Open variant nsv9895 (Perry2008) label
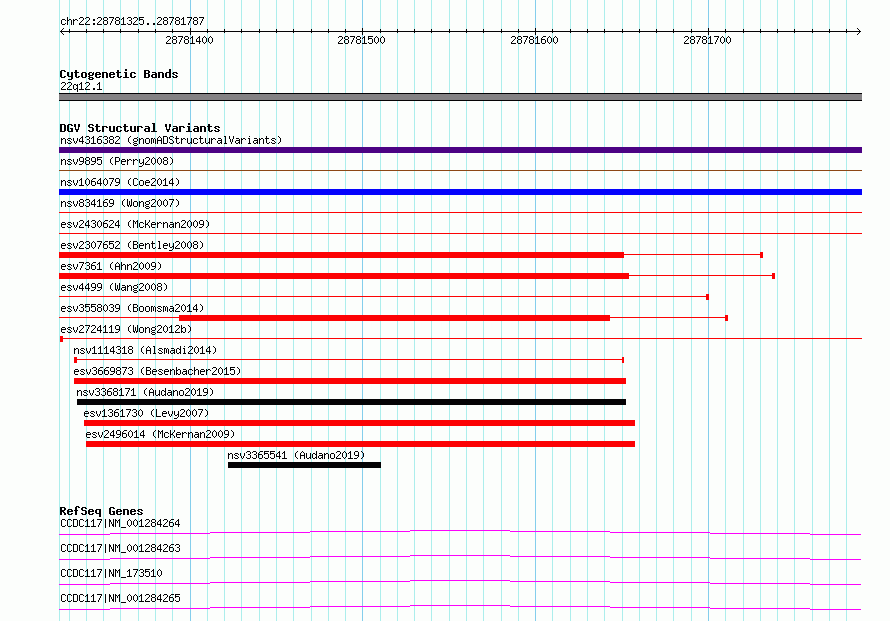 coord(117,161)
